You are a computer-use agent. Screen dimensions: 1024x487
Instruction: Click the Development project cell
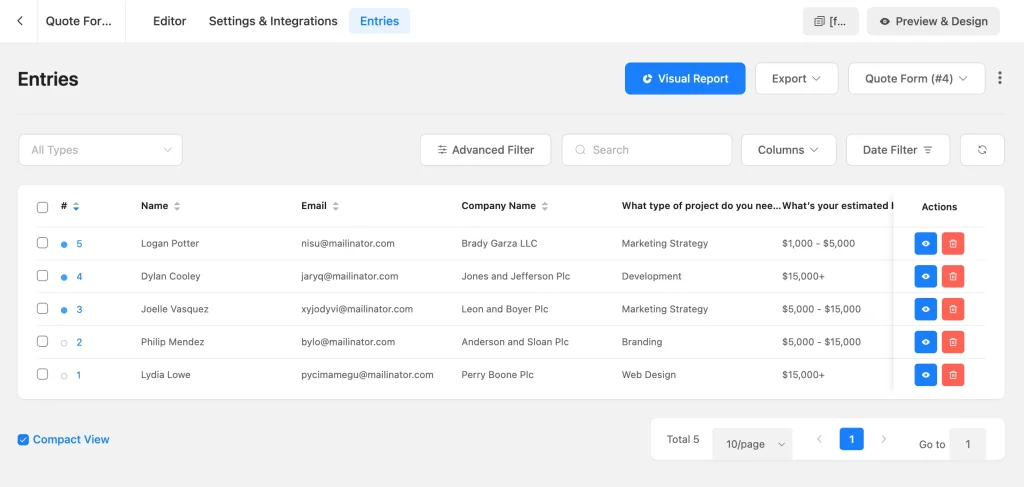point(652,276)
